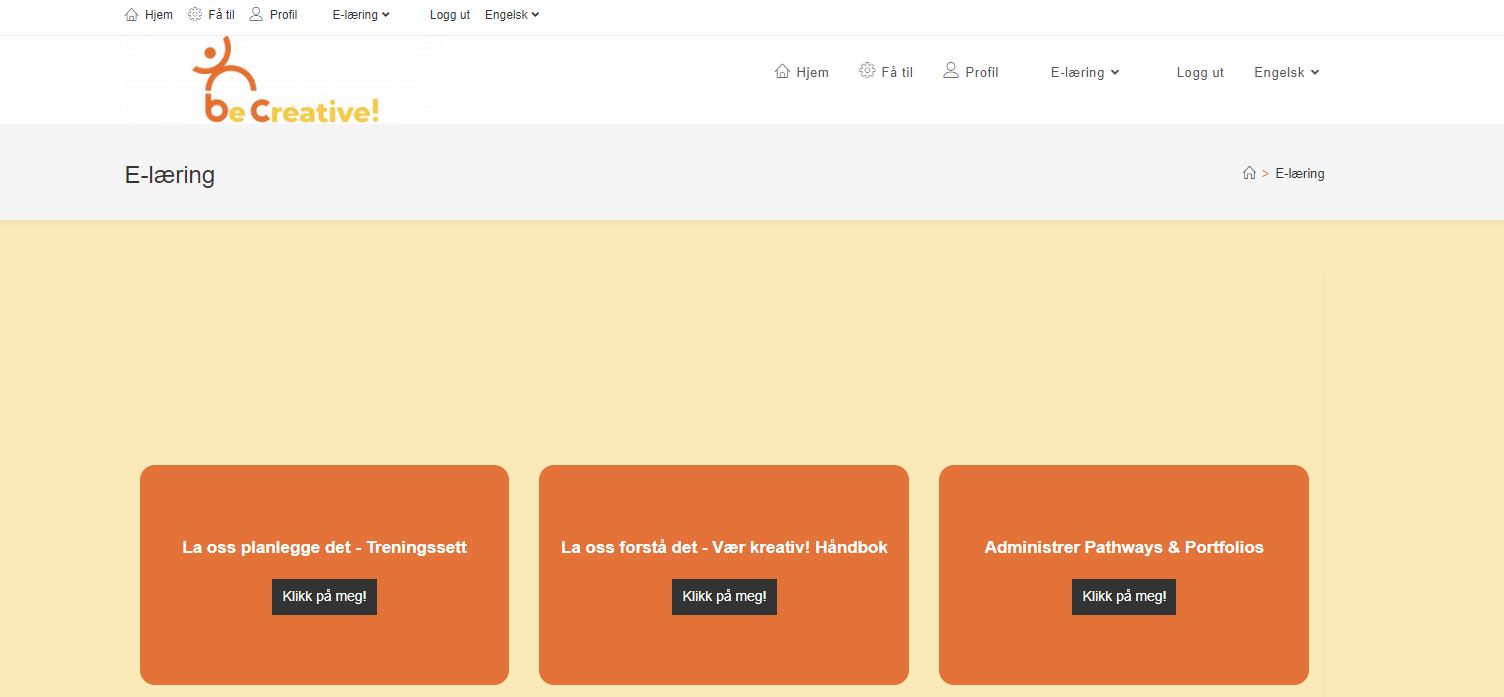This screenshot has height=697, width=1504.
Task: Click the be Creative! logo
Action: pyautogui.click(x=286, y=80)
